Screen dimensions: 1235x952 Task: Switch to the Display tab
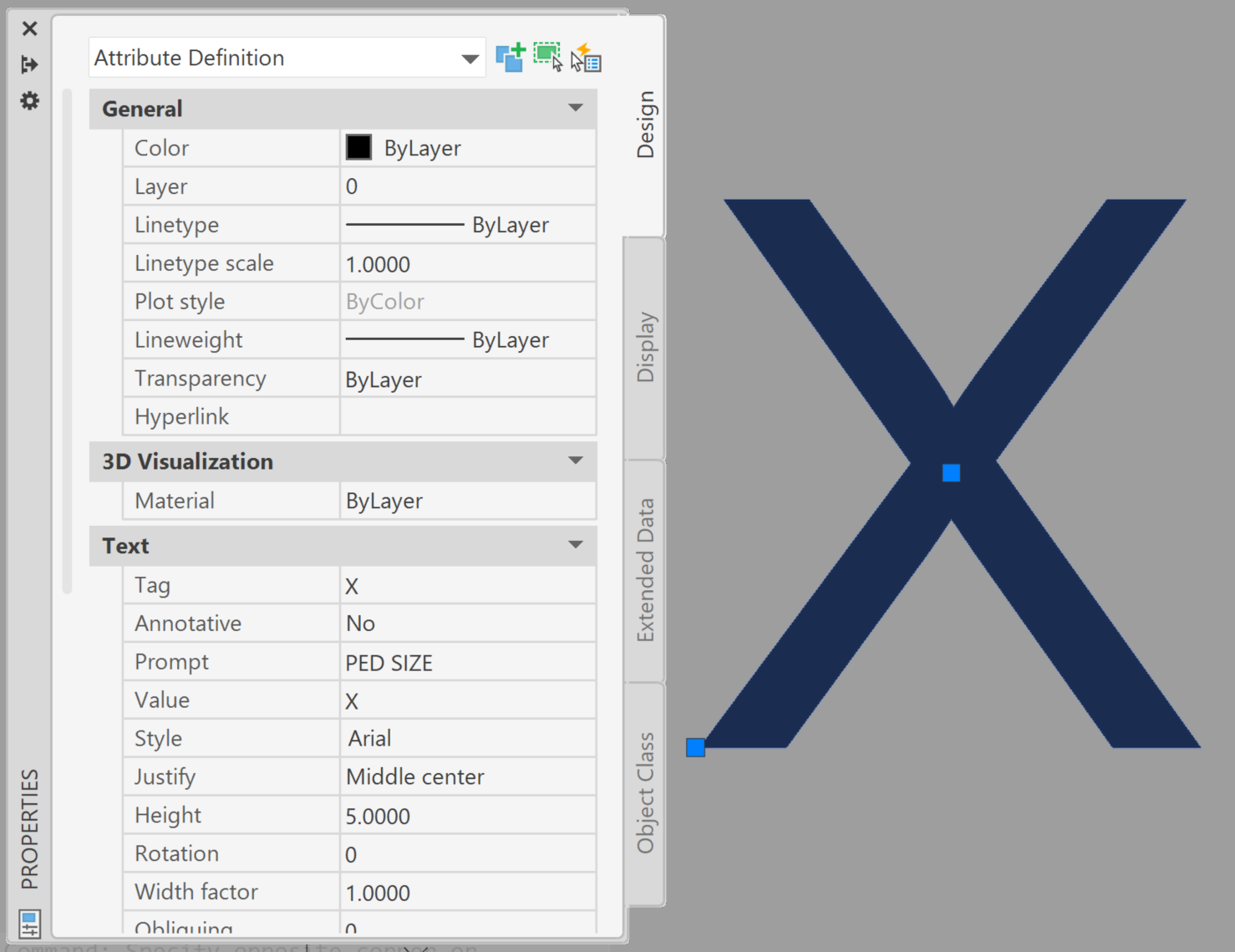coord(645,348)
